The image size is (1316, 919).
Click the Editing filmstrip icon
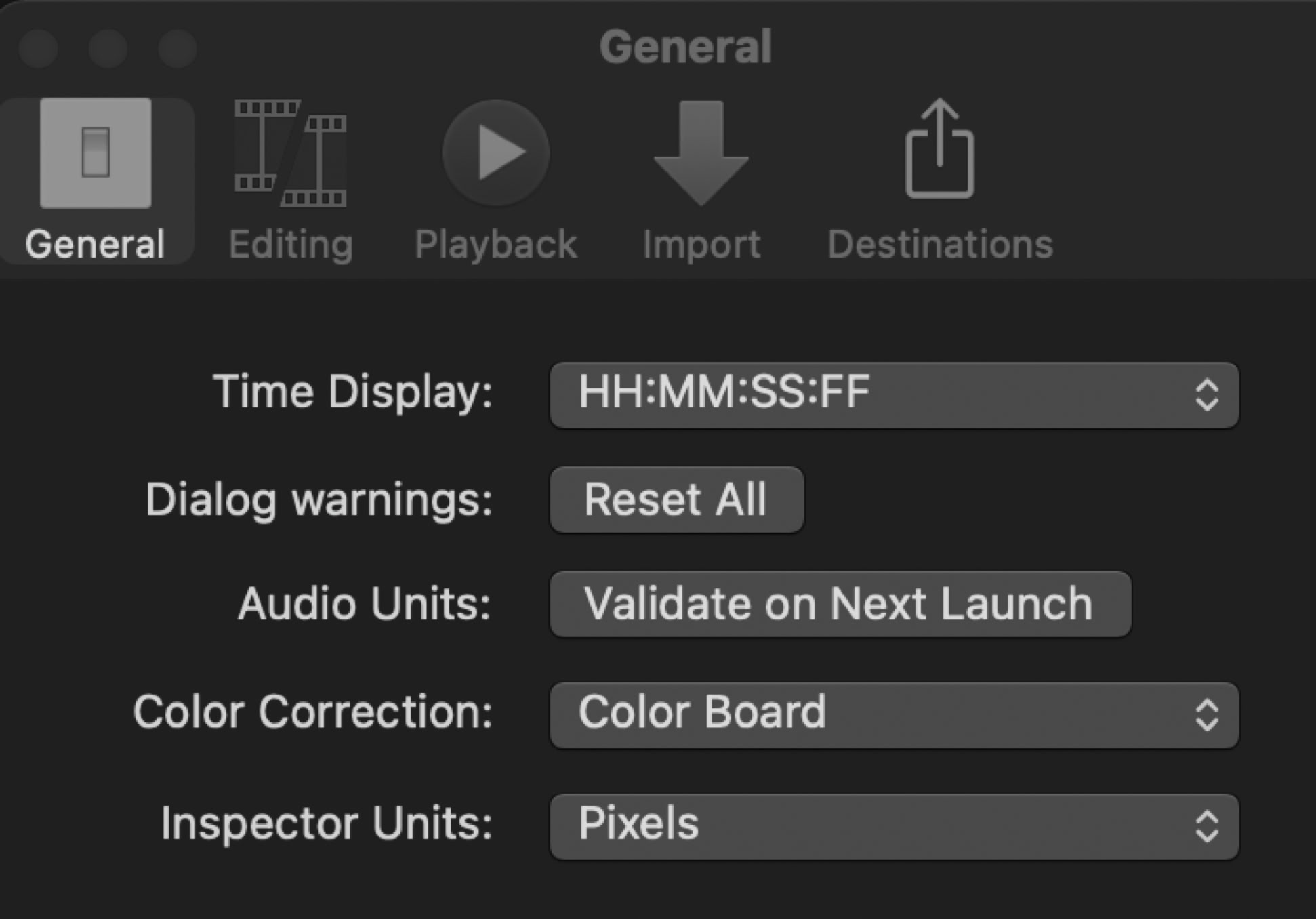(291, 153)
